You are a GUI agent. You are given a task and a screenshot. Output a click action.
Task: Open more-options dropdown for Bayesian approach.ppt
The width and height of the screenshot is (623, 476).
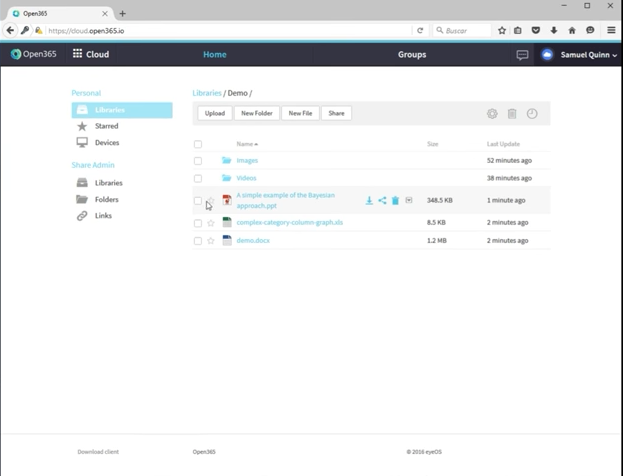409,200
